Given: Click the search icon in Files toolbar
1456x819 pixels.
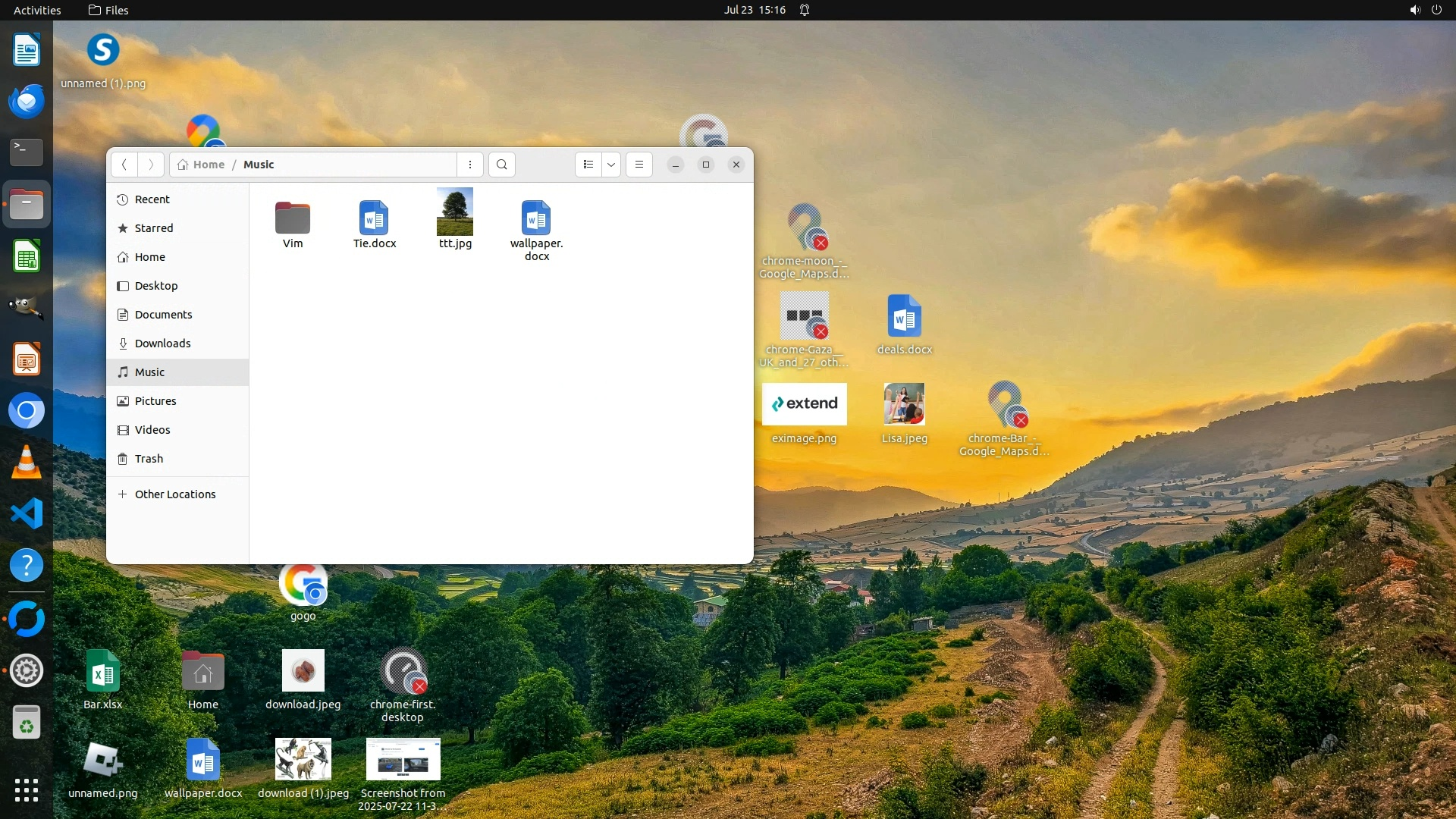Looking at the screenshot, I should 501,165.
